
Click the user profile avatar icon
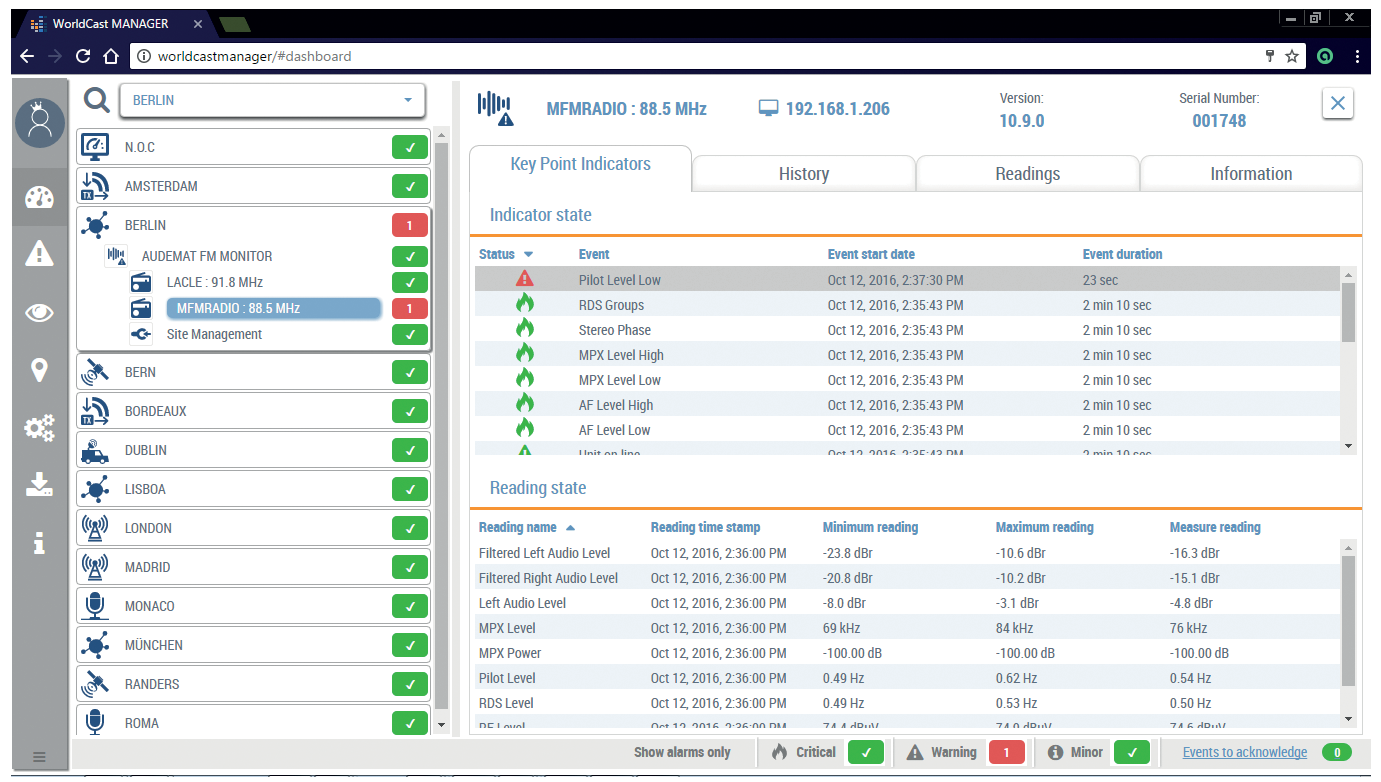tap(40, 123)
